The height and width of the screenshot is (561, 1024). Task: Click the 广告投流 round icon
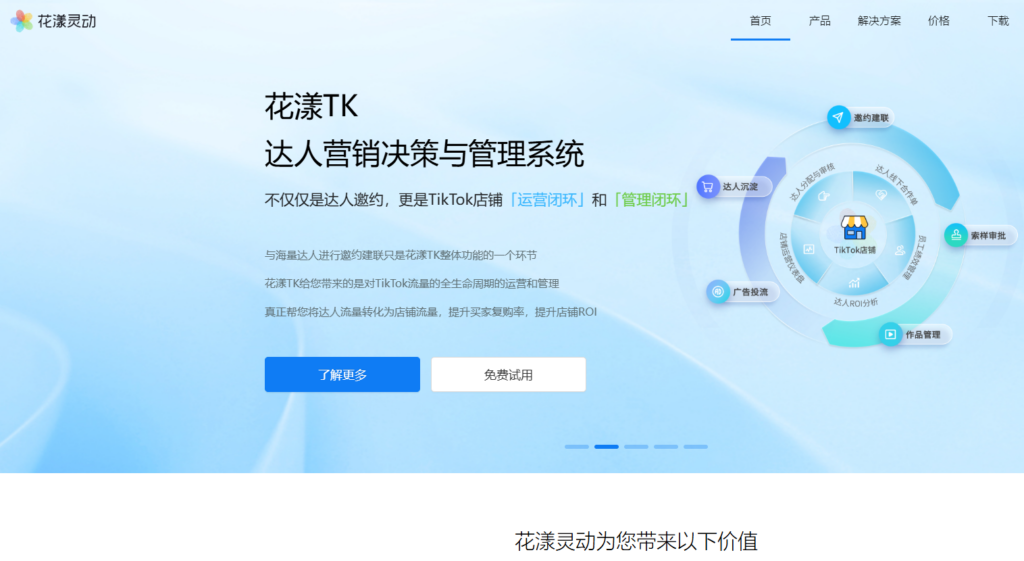[717, 292]
